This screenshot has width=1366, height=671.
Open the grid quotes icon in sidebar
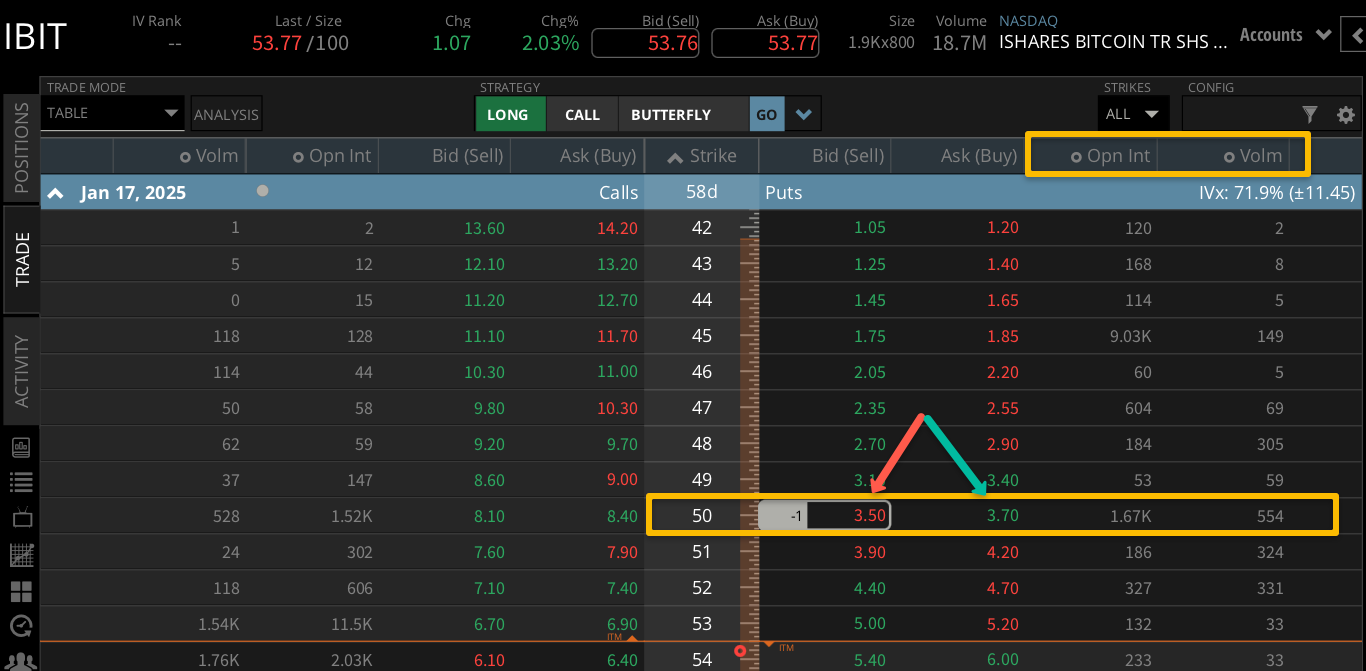pos(20,590)
